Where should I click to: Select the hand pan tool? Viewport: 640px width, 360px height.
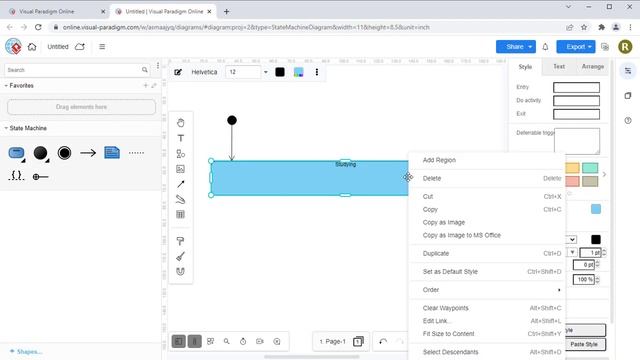coord(180,122)
